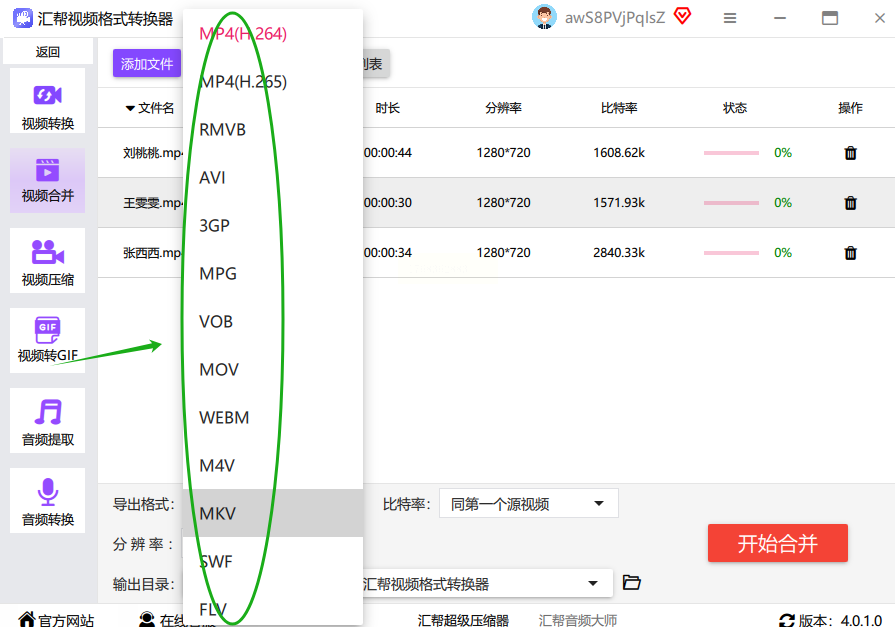Click the 版本 4.0.1.0 version text
Image resolution: width=895 pixels, height=627 pixels.
click(x=840, y=620)
